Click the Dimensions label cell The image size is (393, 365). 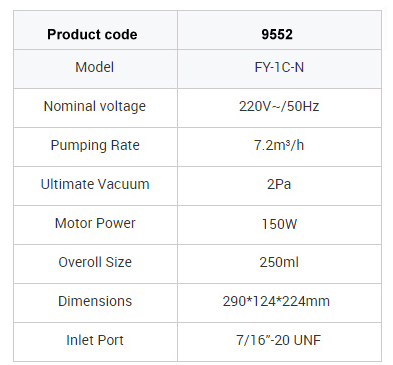95,301
